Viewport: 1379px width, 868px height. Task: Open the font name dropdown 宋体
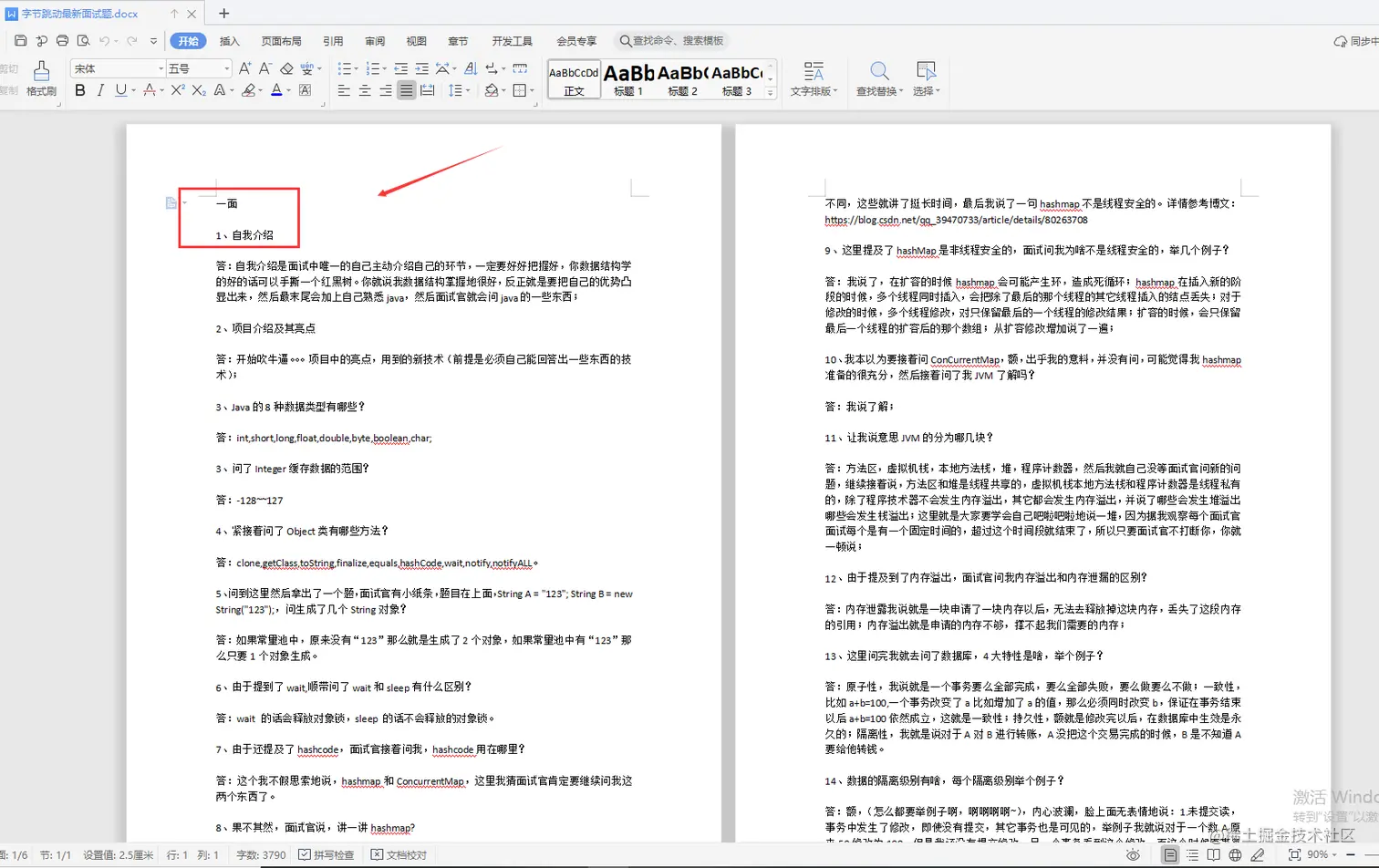click(x=161, y=68)
